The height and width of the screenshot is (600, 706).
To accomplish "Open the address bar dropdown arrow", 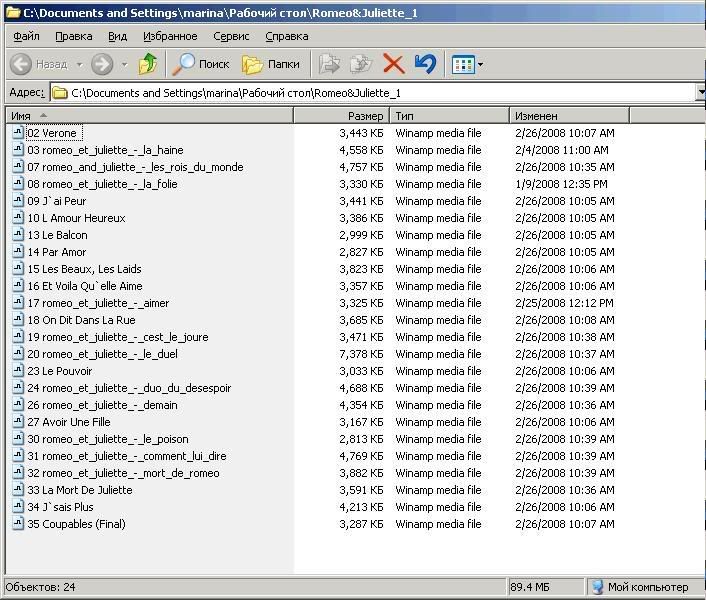I will click(701, 93).
